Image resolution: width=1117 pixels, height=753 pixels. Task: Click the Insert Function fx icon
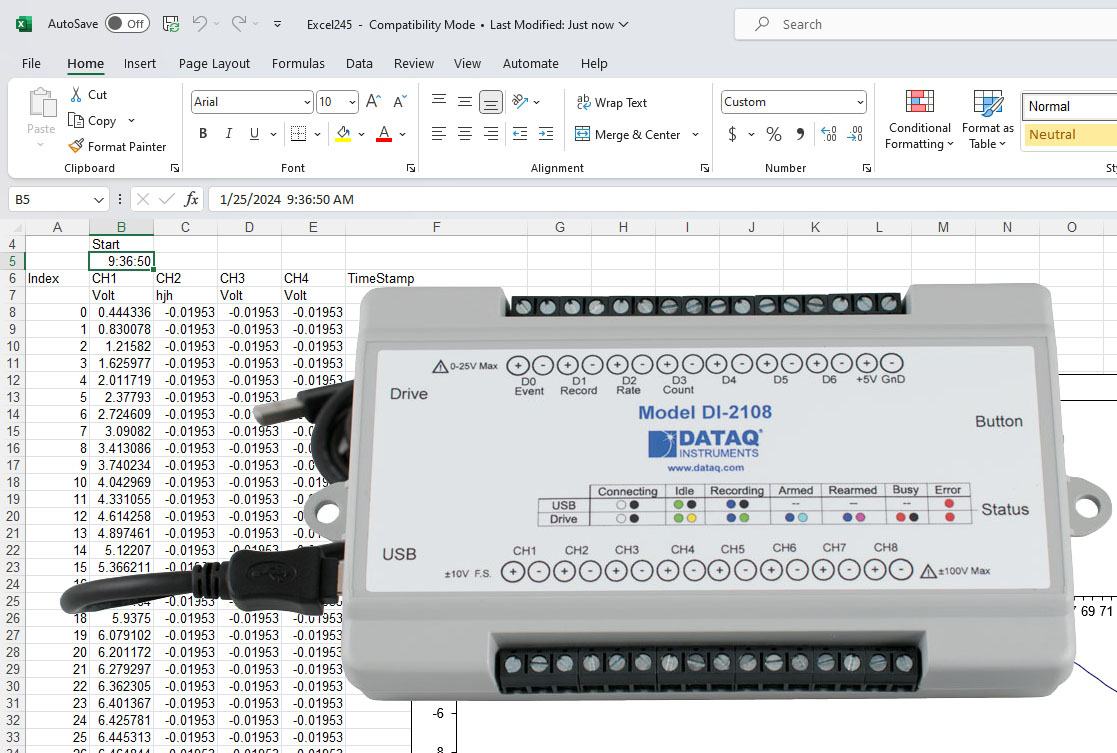tap(191, 199)
